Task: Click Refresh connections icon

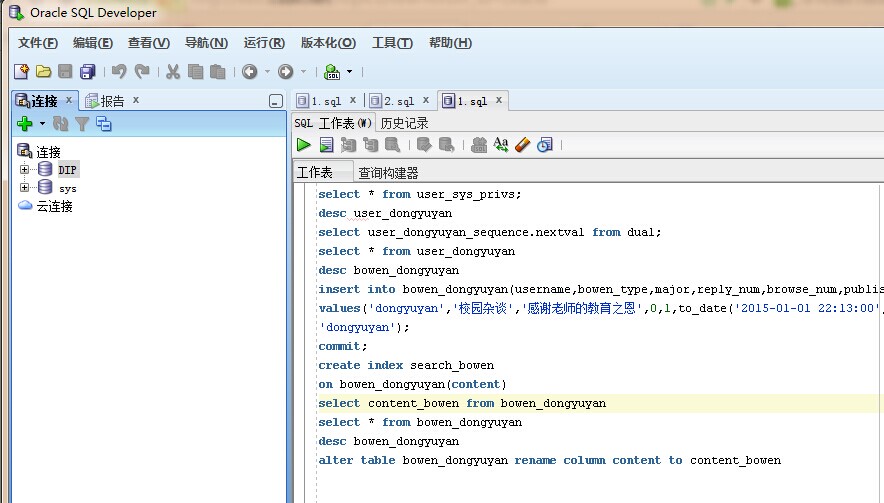Action: 60,123
